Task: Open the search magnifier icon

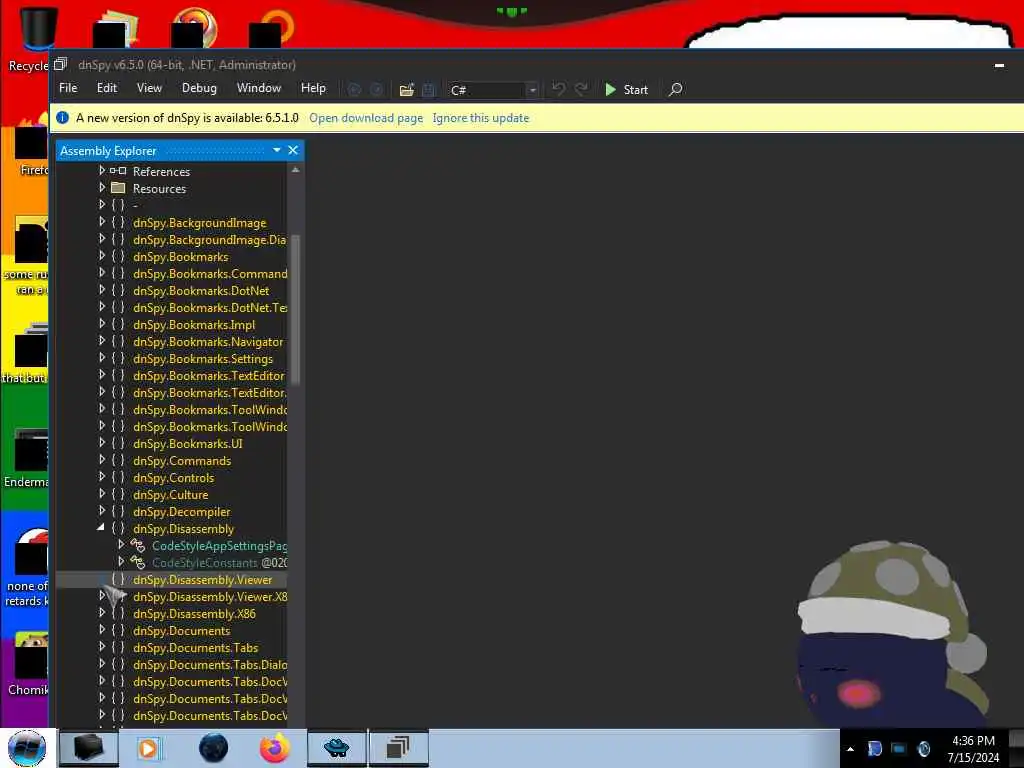Action: point(676,89)
